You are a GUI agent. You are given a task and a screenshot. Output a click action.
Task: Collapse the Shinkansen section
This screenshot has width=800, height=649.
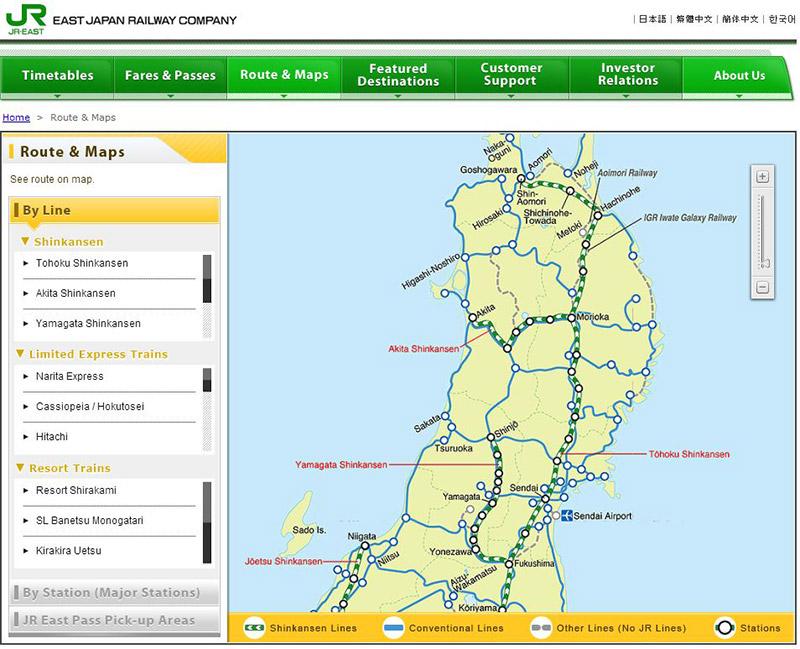tap(25, 242)
